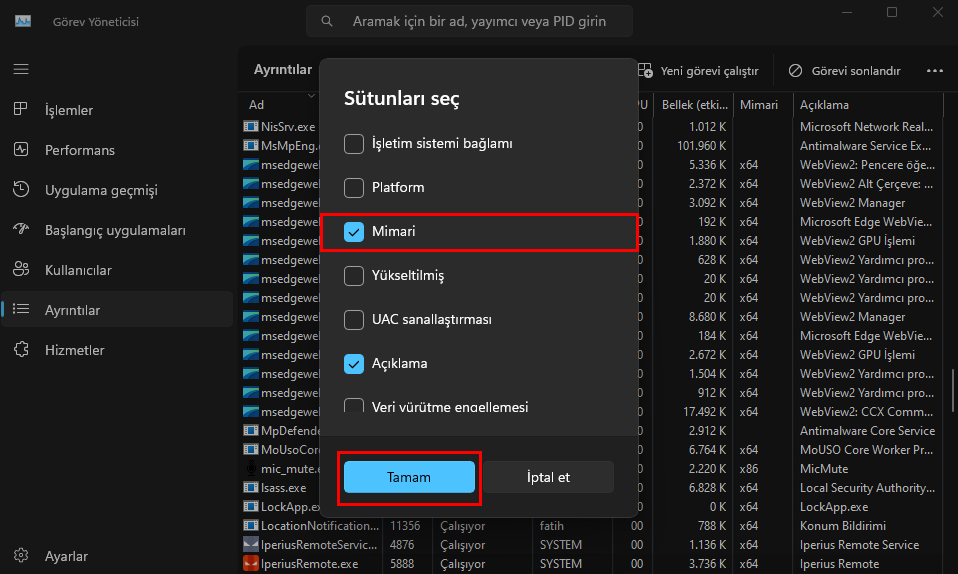The width and height of the screenshot is (958, 574).
Task: Click the Konum Bildirimi description
Action: 843,526
